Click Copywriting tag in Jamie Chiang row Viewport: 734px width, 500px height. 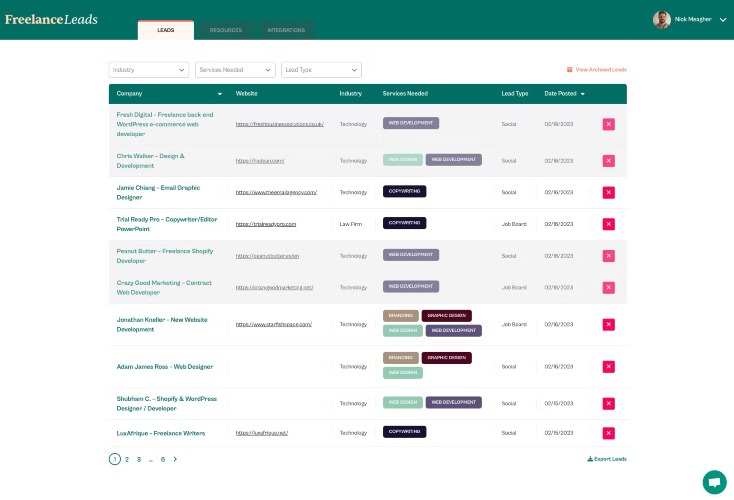pyautogui.click(x=404, y=191)
